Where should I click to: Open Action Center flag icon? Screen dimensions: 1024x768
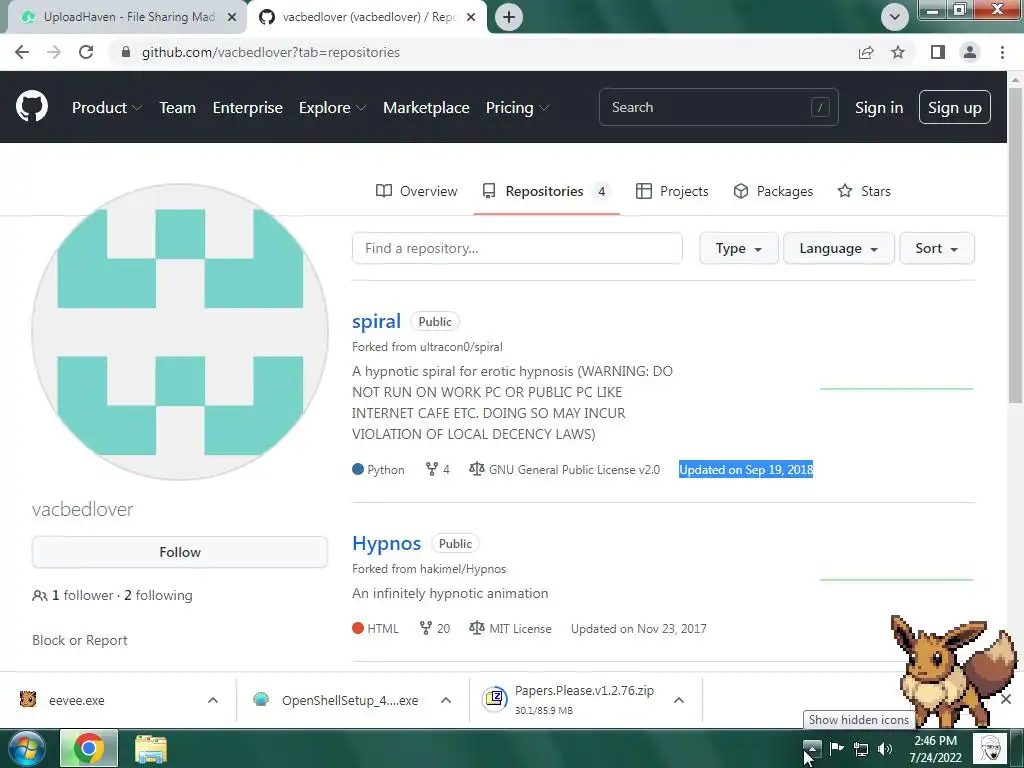coord(837,748)
